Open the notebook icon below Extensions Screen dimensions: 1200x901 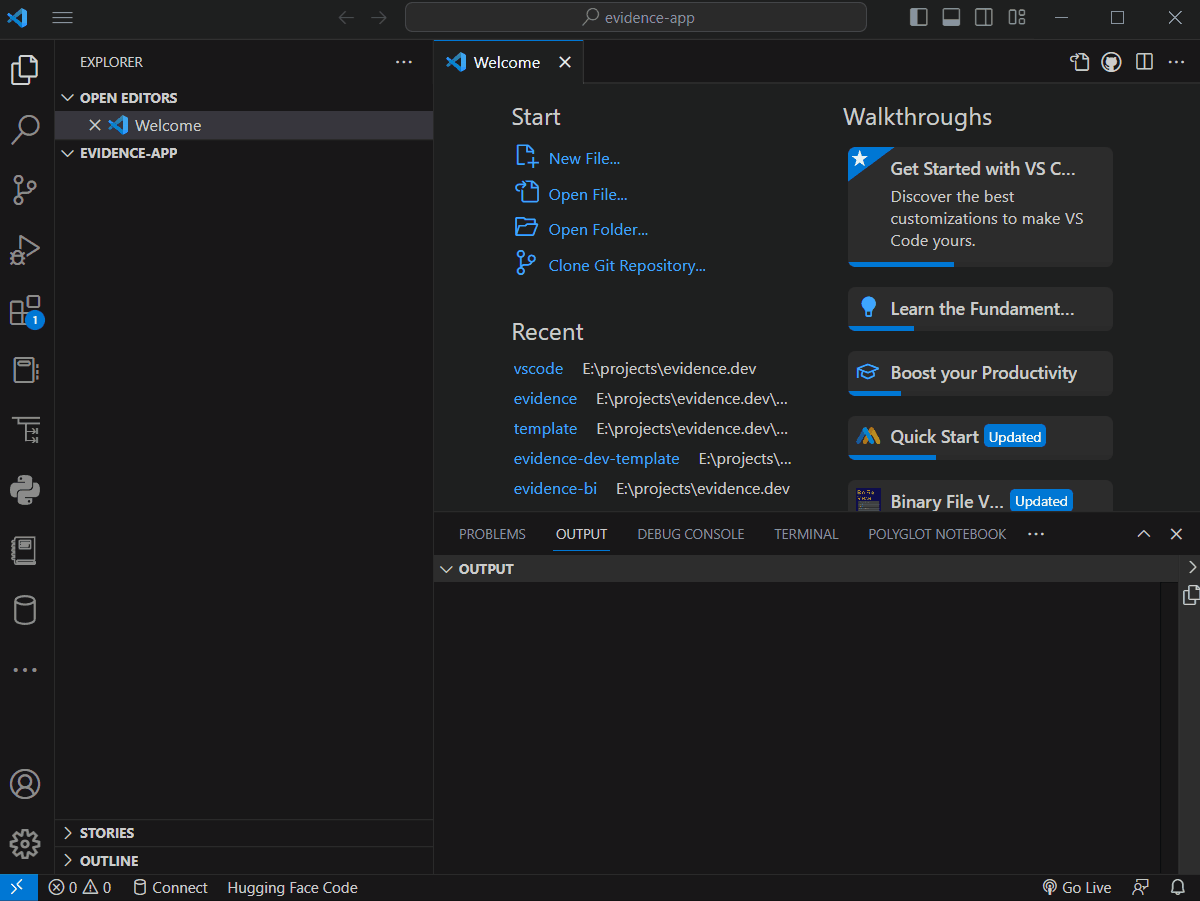pyautogui.click(x=25, y=370)
